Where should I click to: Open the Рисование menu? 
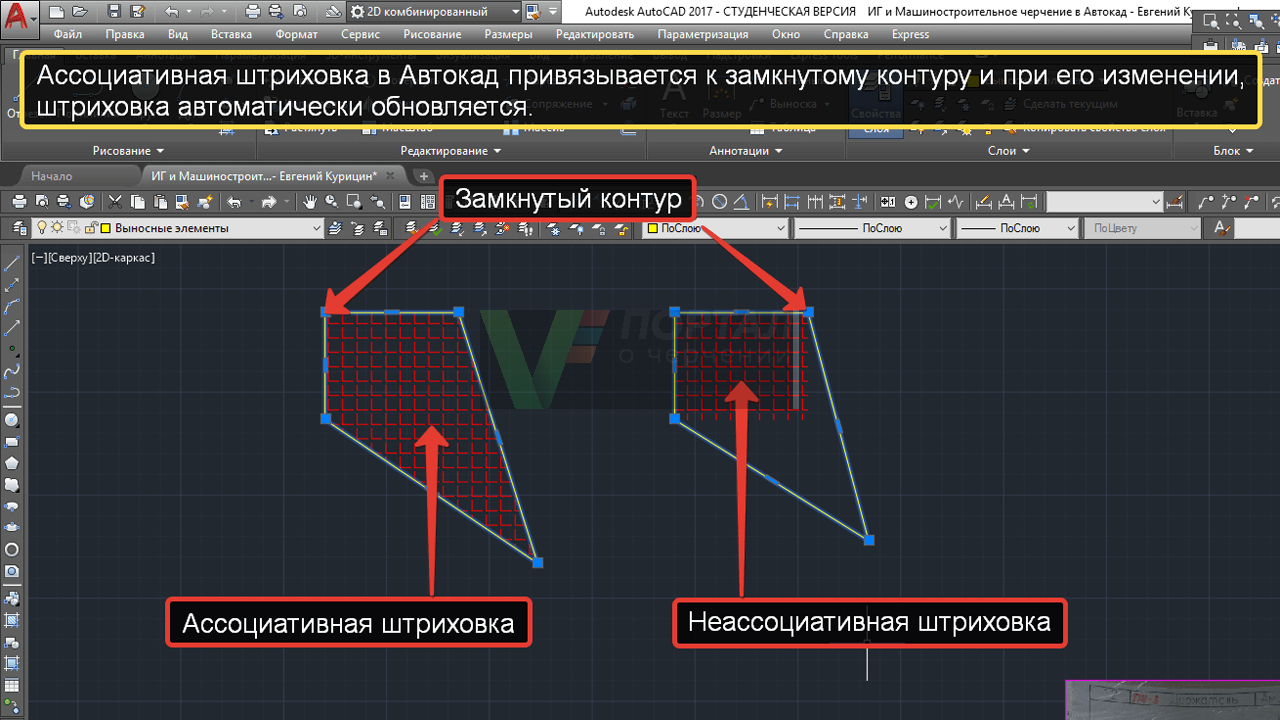(432, 34)
